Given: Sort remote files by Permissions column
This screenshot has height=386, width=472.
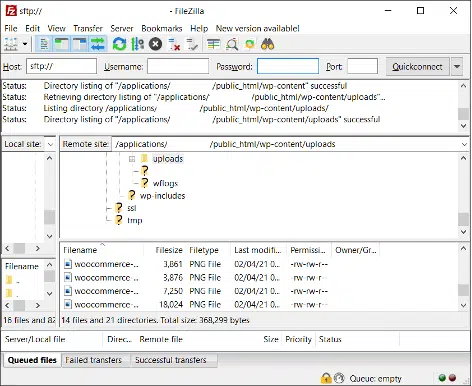Looking at the screenshot, I should 309,250.
